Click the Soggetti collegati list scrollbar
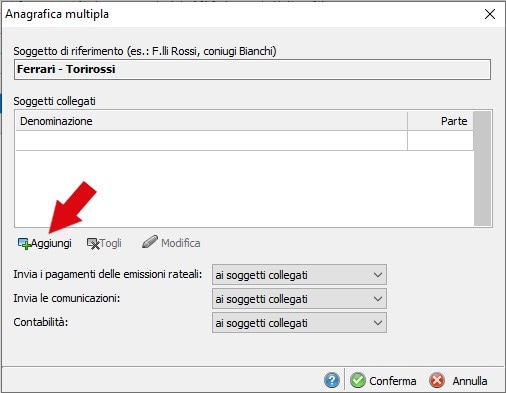Screen dimensions: 506x393 [x=482, y=169]
